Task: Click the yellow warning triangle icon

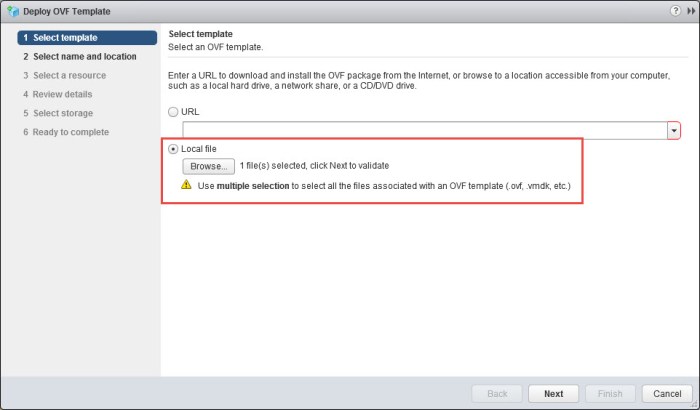Action: [186, 185]
